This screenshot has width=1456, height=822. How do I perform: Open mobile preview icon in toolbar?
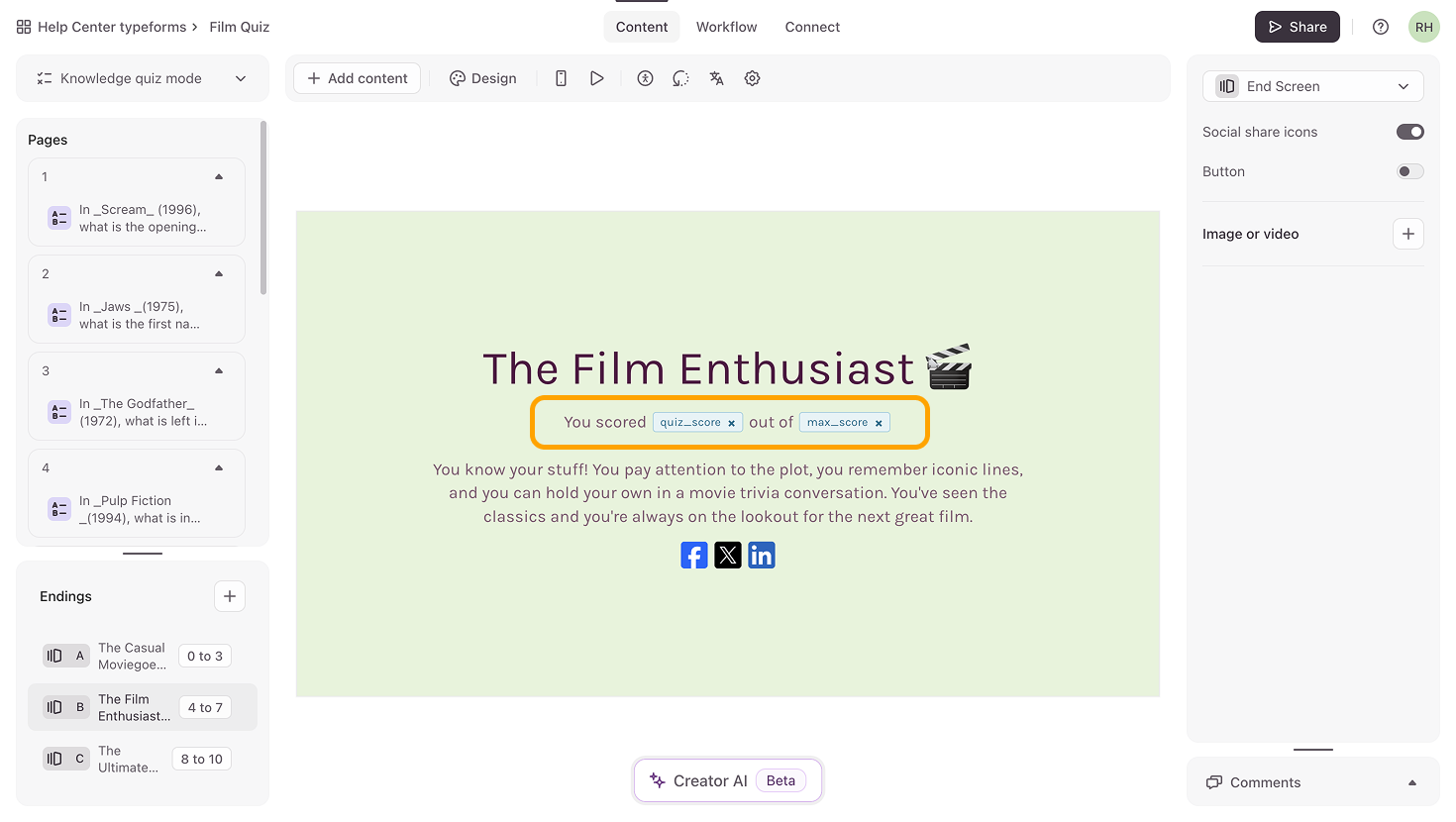point(561,78)
